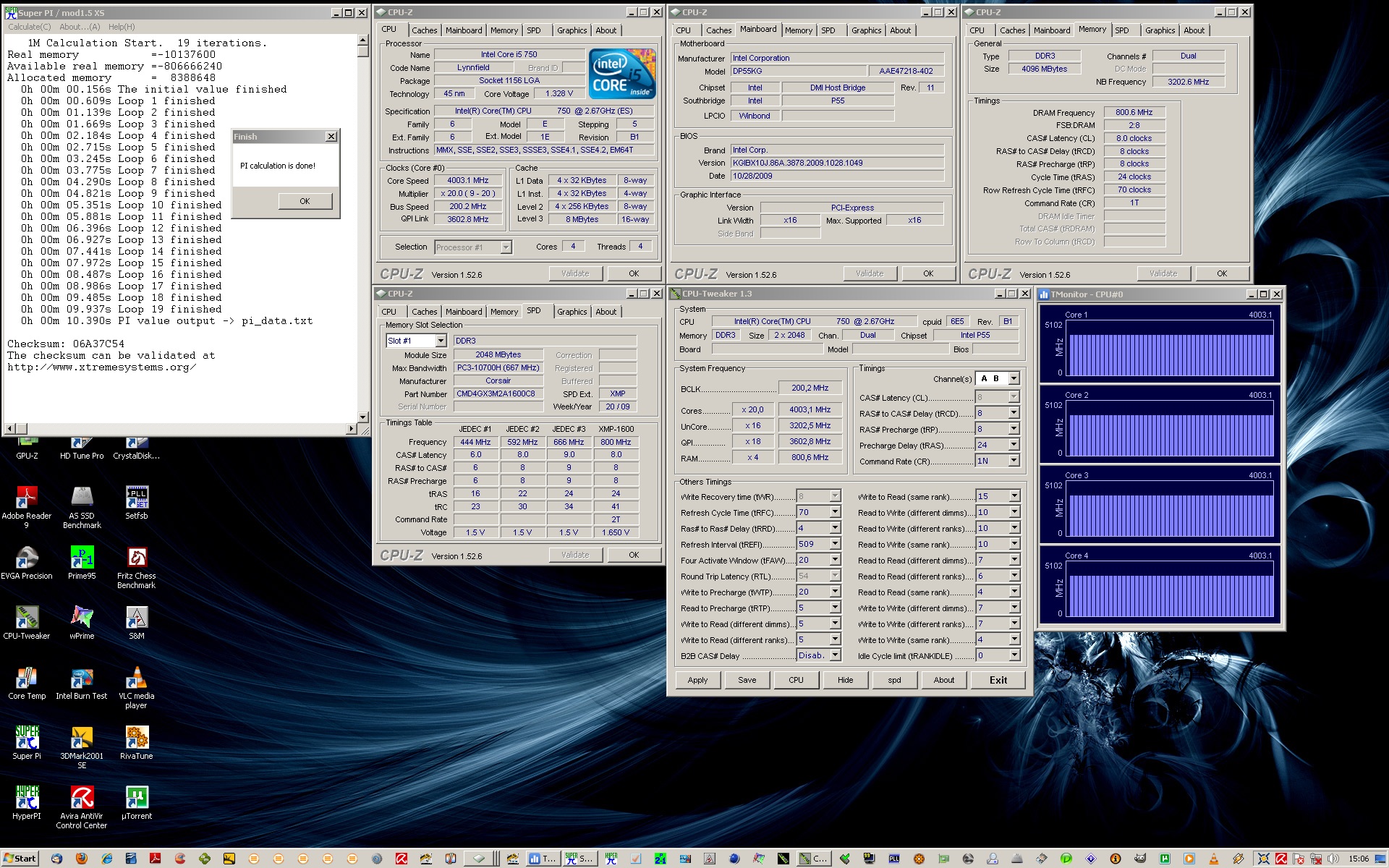The width and height of the screenshot is (1389, 868).
Task: Open the Intel Burn Test icon
Action: point(82,678)
